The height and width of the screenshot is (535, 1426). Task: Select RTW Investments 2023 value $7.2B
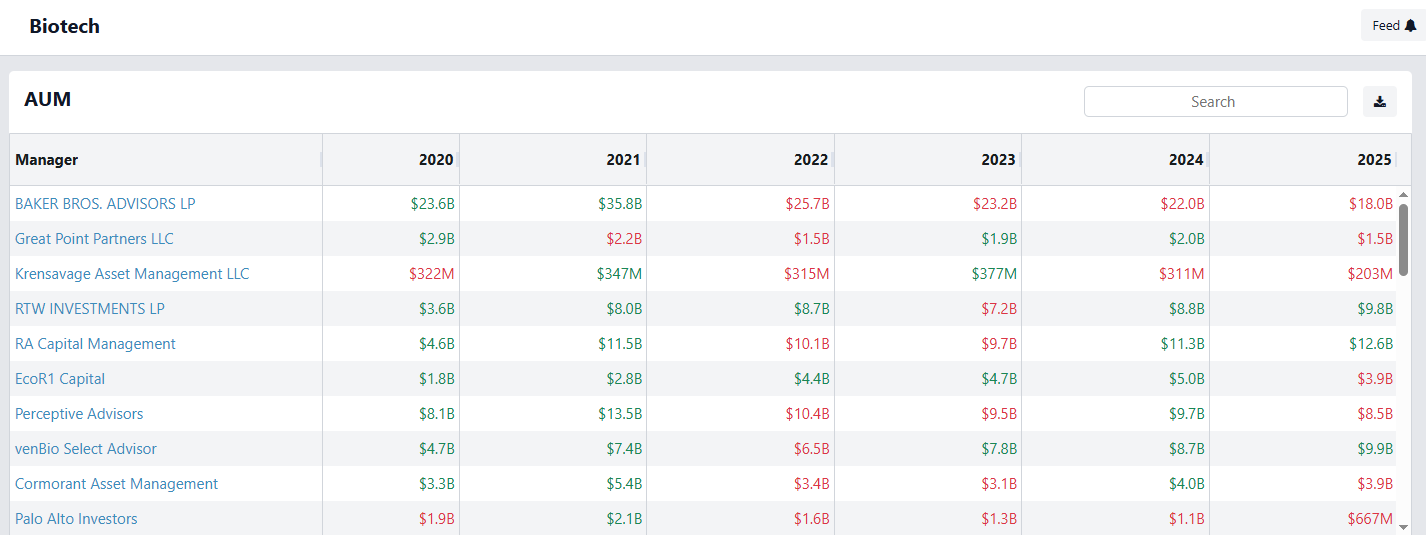click(x=999, y=308)
